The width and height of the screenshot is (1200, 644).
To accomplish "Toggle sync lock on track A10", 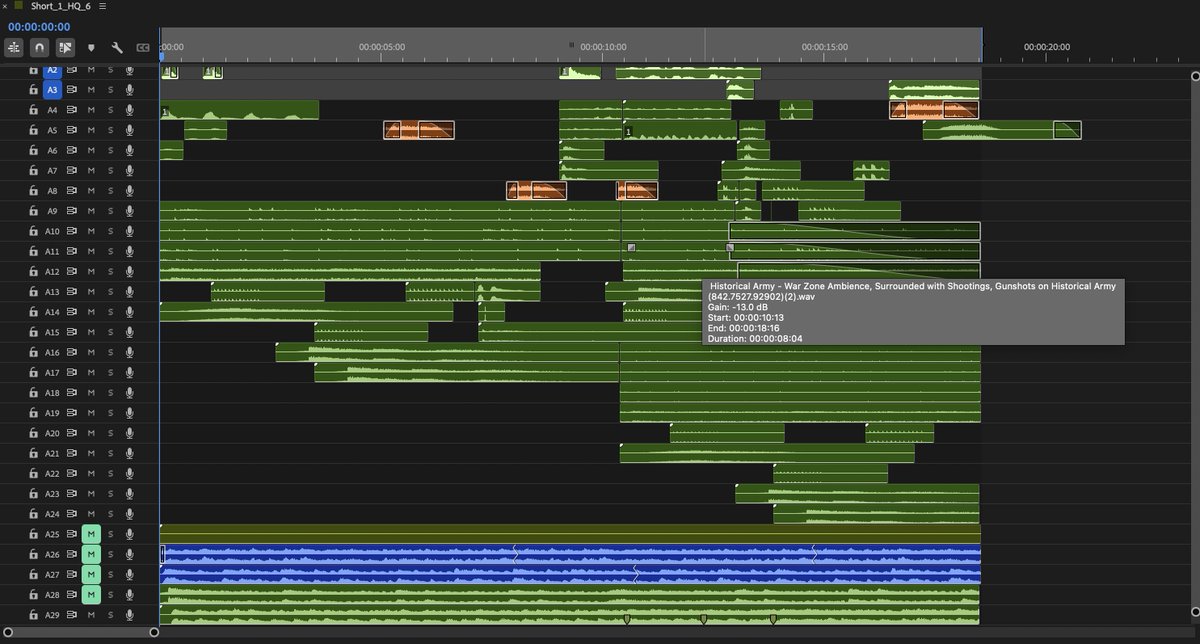I will coord(72,231).
